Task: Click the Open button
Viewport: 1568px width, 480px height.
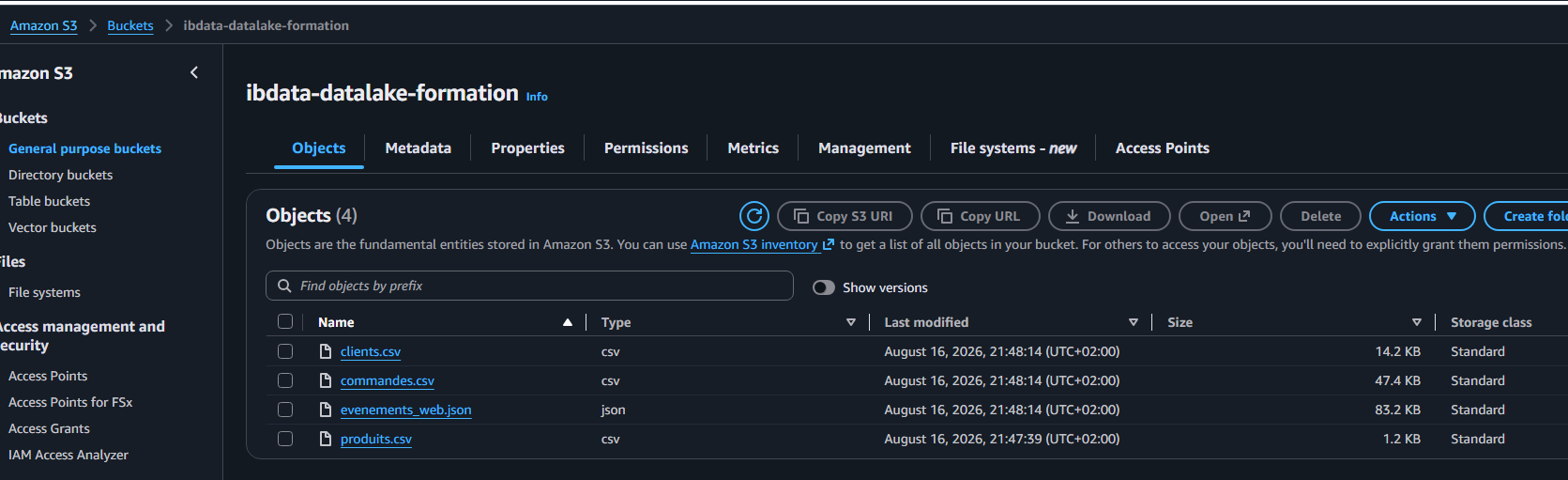Action: tap(1225, 216)
